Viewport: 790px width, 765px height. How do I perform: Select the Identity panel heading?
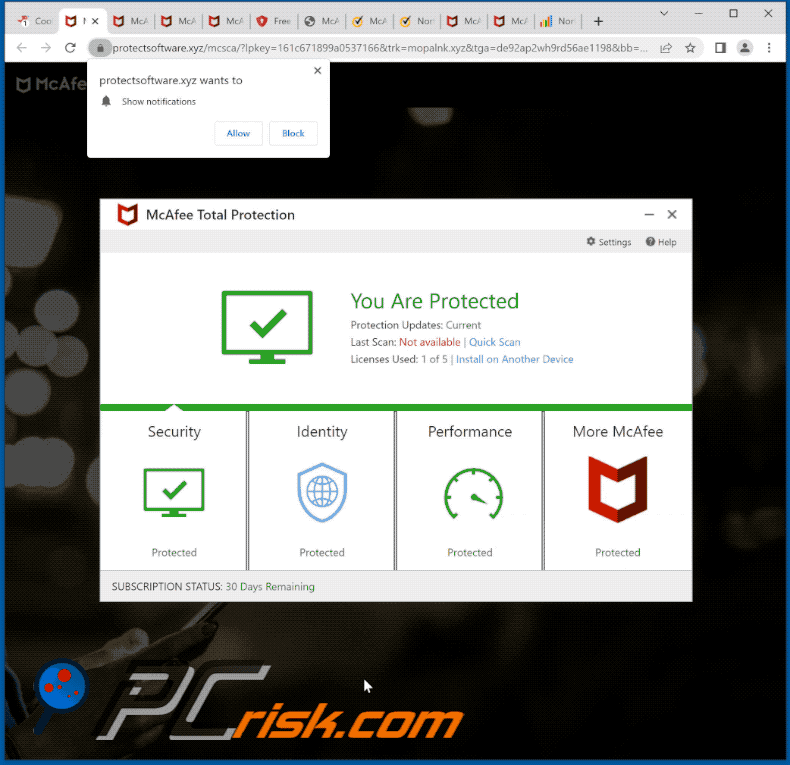point(322,432)
